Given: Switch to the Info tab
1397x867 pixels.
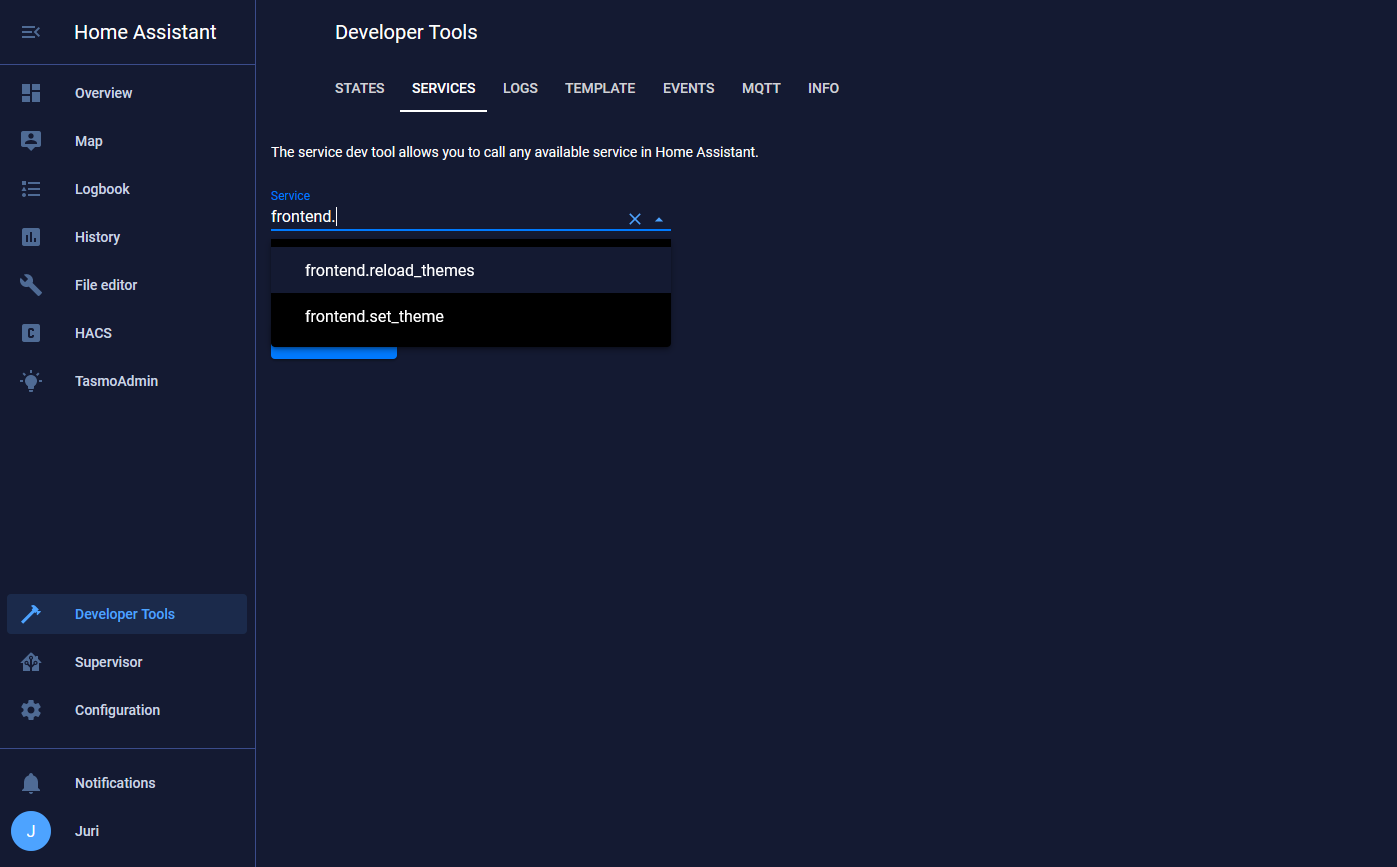Looking at the screenshot, I should tap(823, 88).
